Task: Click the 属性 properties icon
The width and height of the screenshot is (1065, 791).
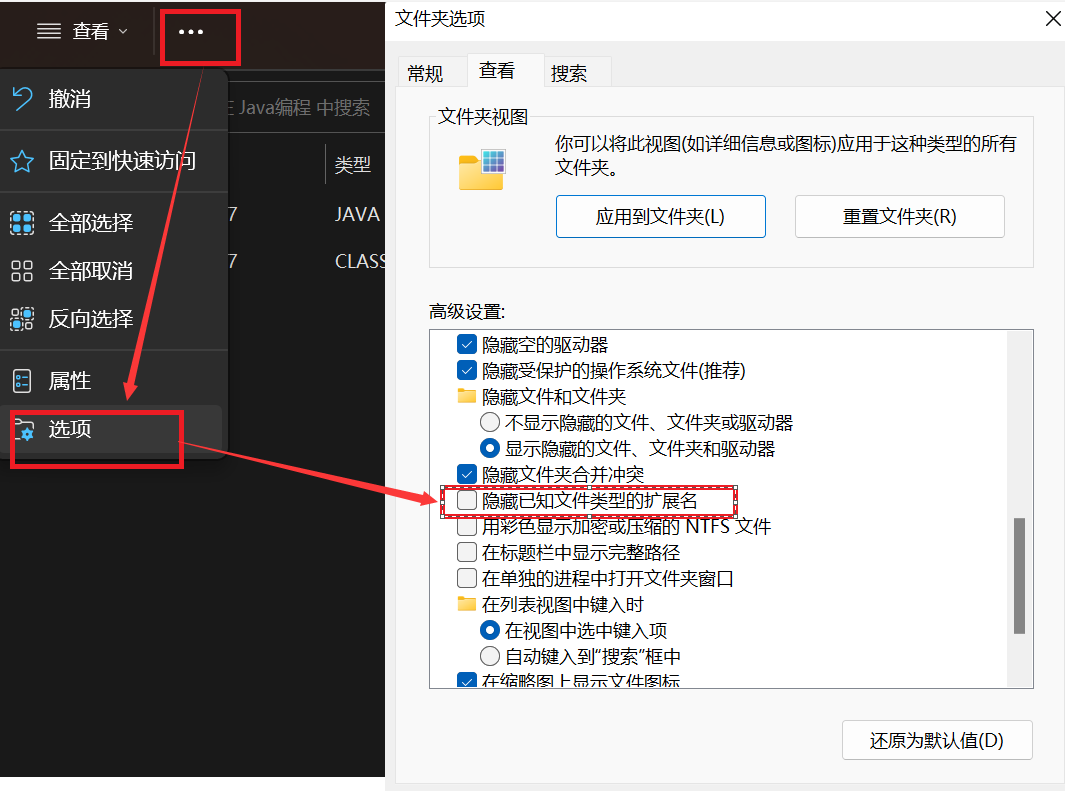Action: click(22, 381)
